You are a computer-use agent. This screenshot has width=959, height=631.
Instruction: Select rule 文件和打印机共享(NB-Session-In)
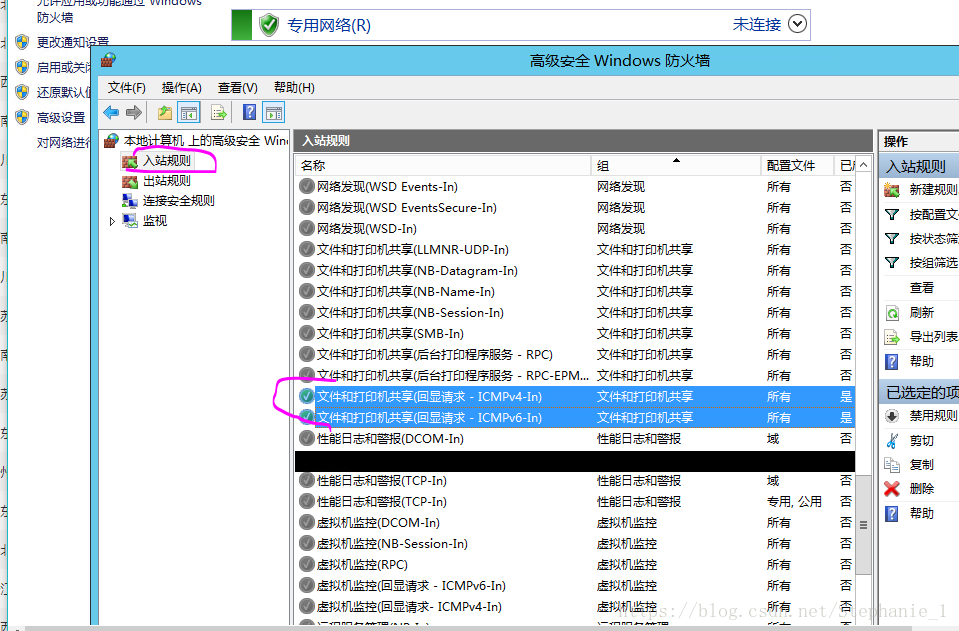click(x=575, y=312)
